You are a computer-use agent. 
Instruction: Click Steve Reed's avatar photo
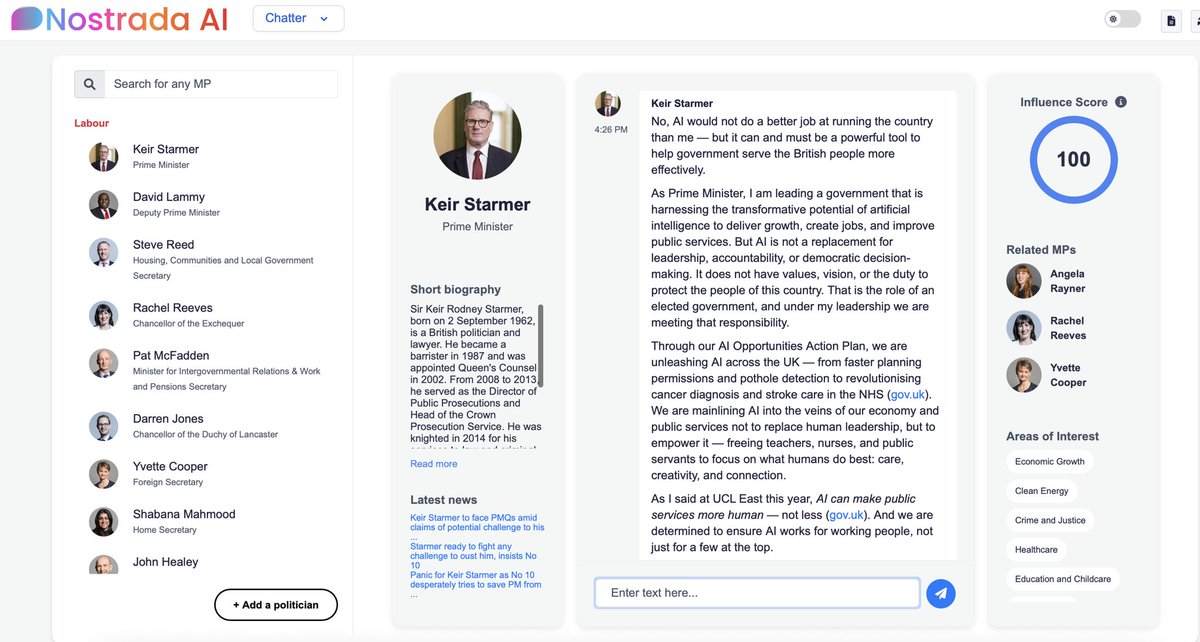tap(104, 252)
